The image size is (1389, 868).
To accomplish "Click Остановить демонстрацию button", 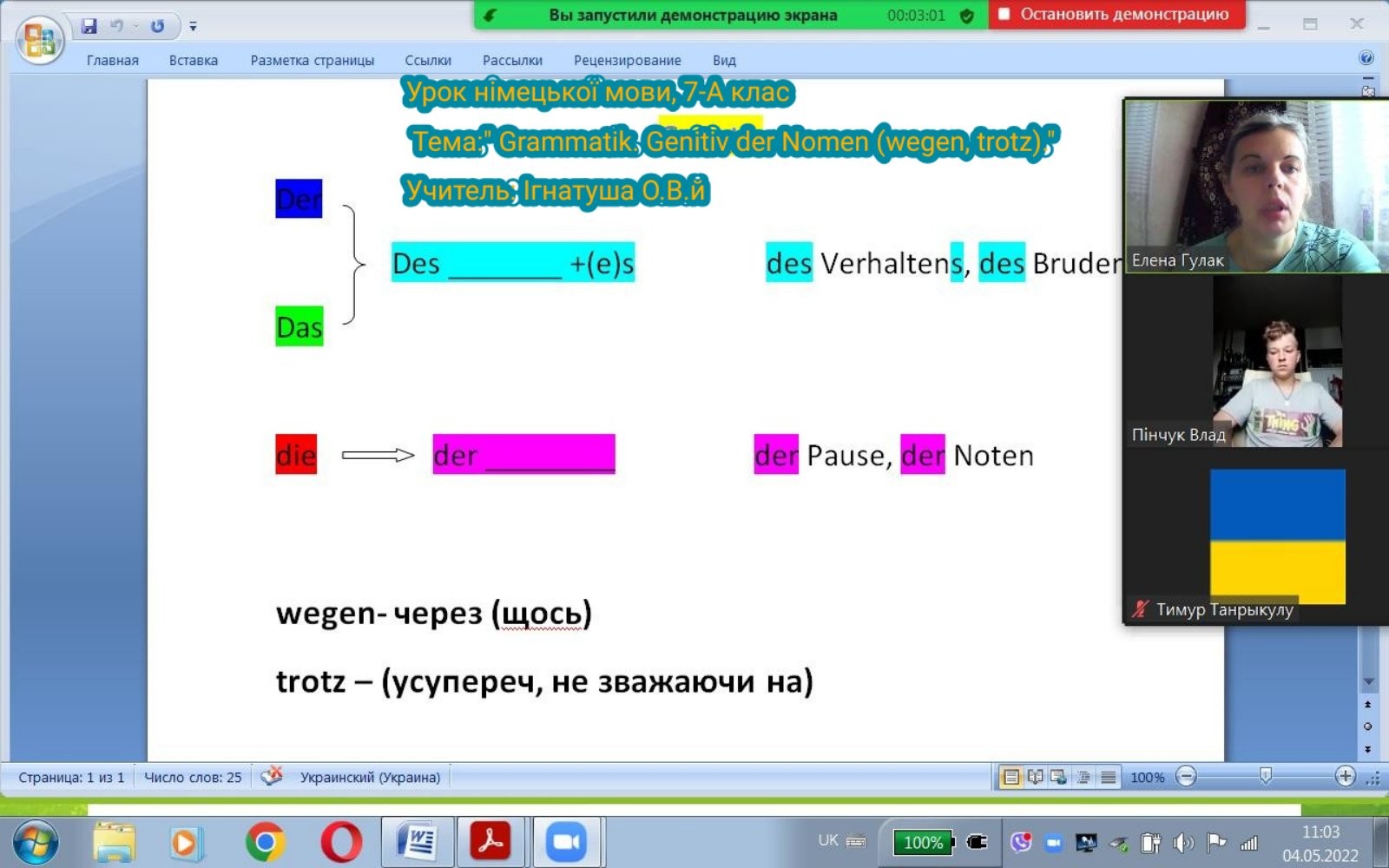I will [x=1116, y=15].
